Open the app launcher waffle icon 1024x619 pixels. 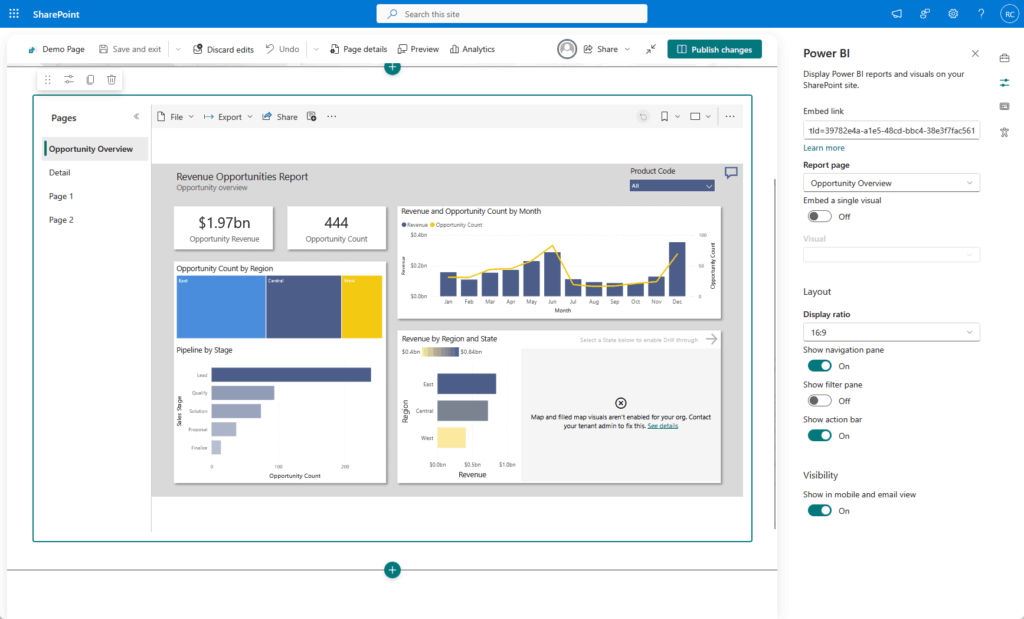coord(14,14)
